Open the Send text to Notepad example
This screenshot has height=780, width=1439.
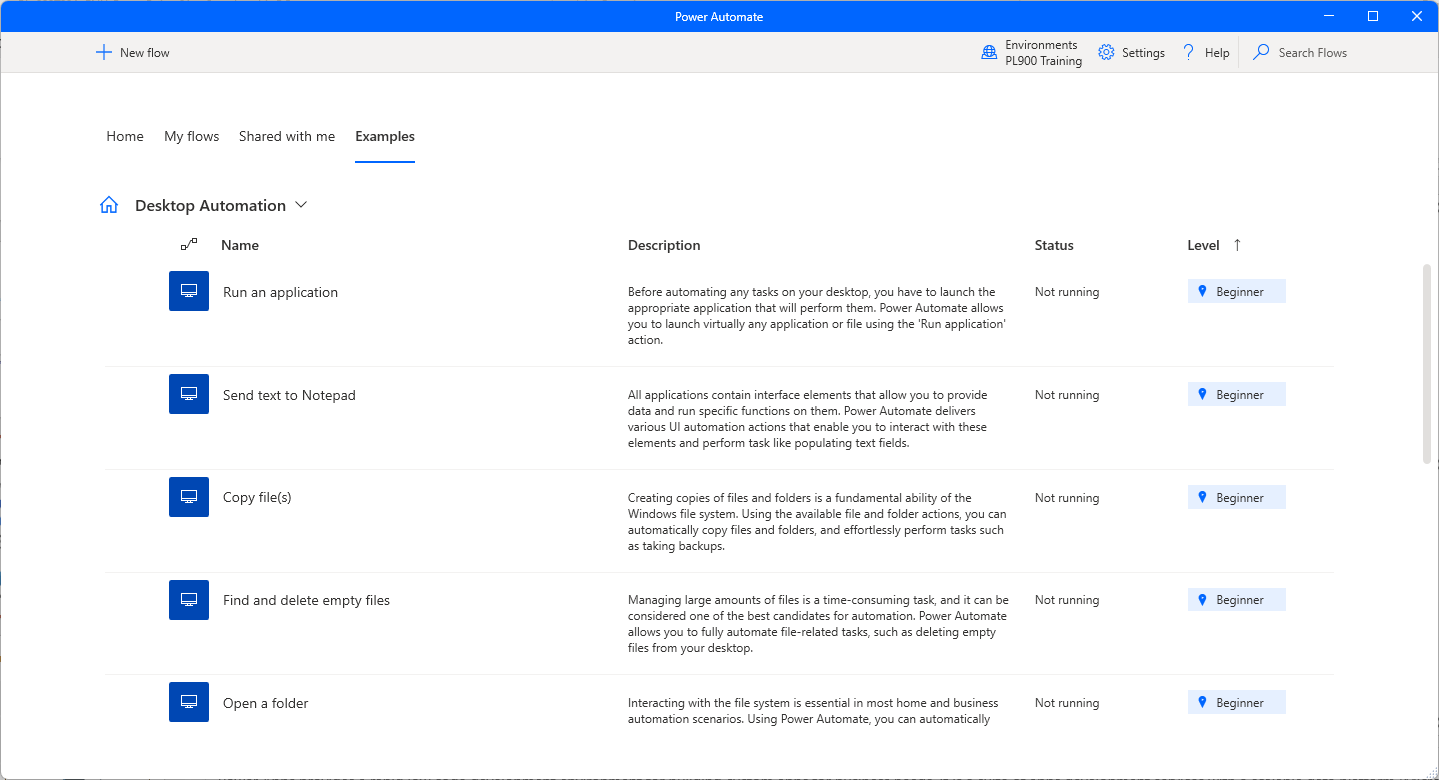(289, 395)
